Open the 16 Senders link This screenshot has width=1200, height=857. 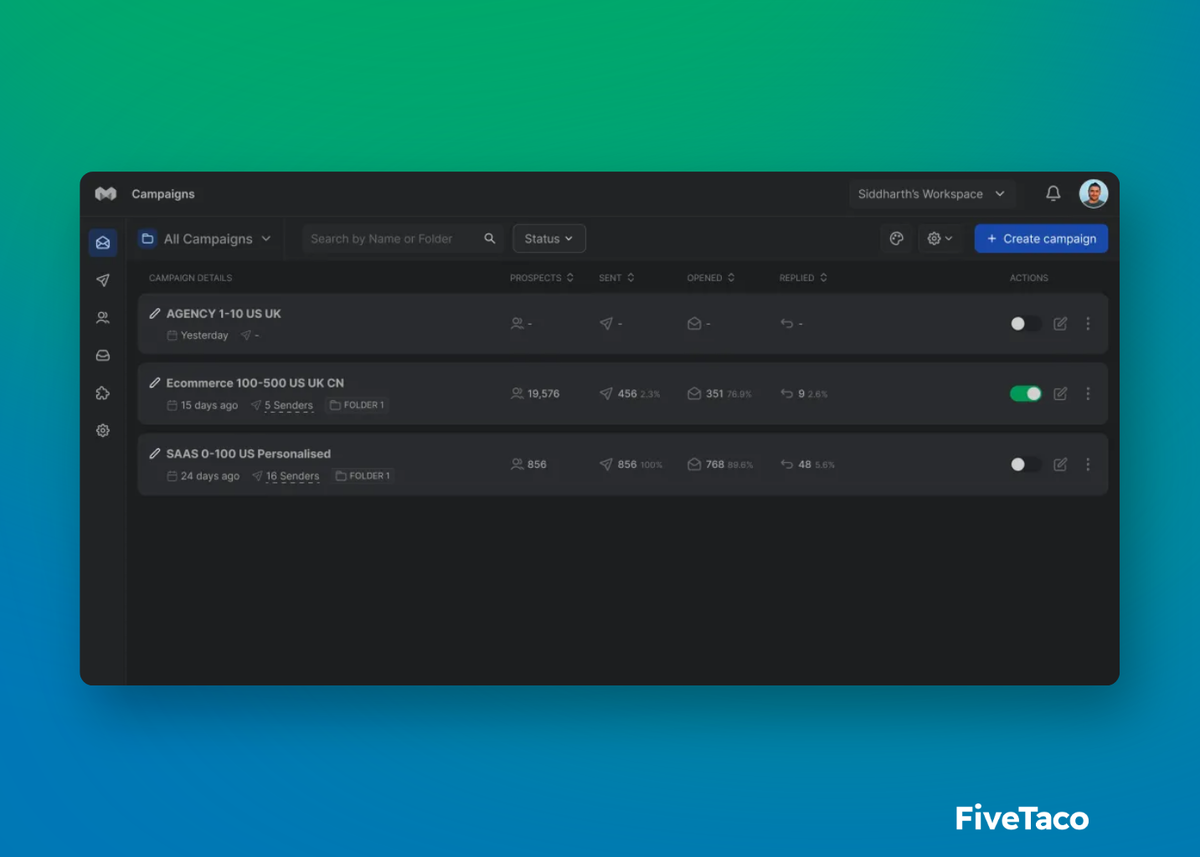(292, 476)
